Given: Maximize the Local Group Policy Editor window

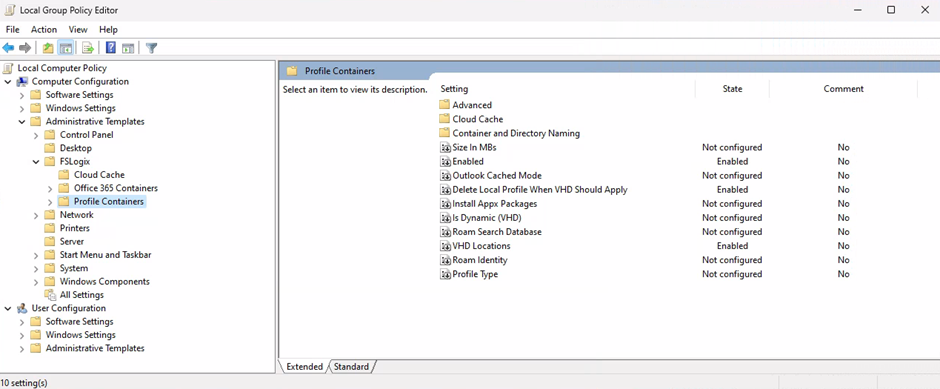Looking at the screenshot, I should click(891, 10).
